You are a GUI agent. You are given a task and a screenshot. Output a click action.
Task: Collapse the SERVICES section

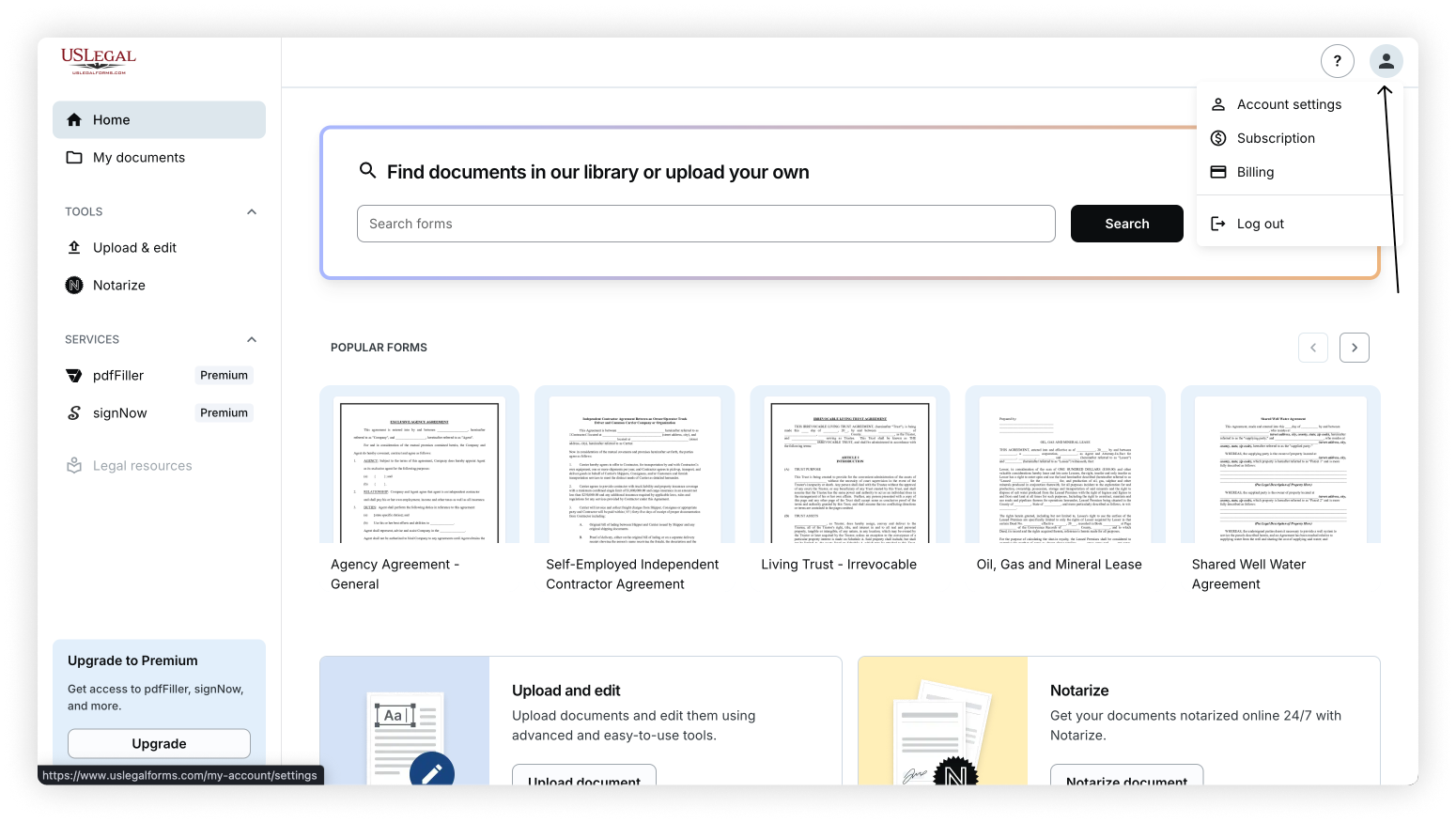click(251, 339)
